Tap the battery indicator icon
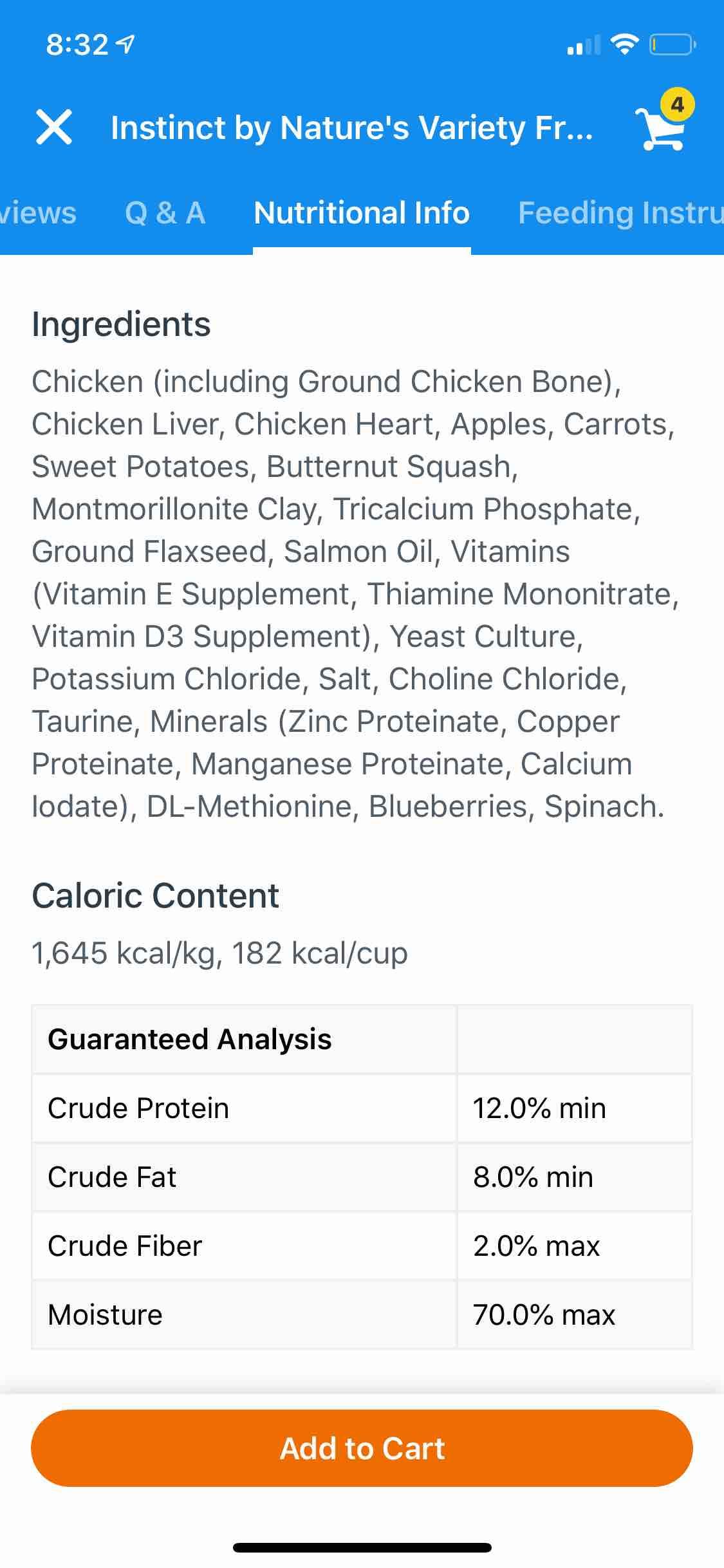The image size is (724, 1568). tap(671, 44)
